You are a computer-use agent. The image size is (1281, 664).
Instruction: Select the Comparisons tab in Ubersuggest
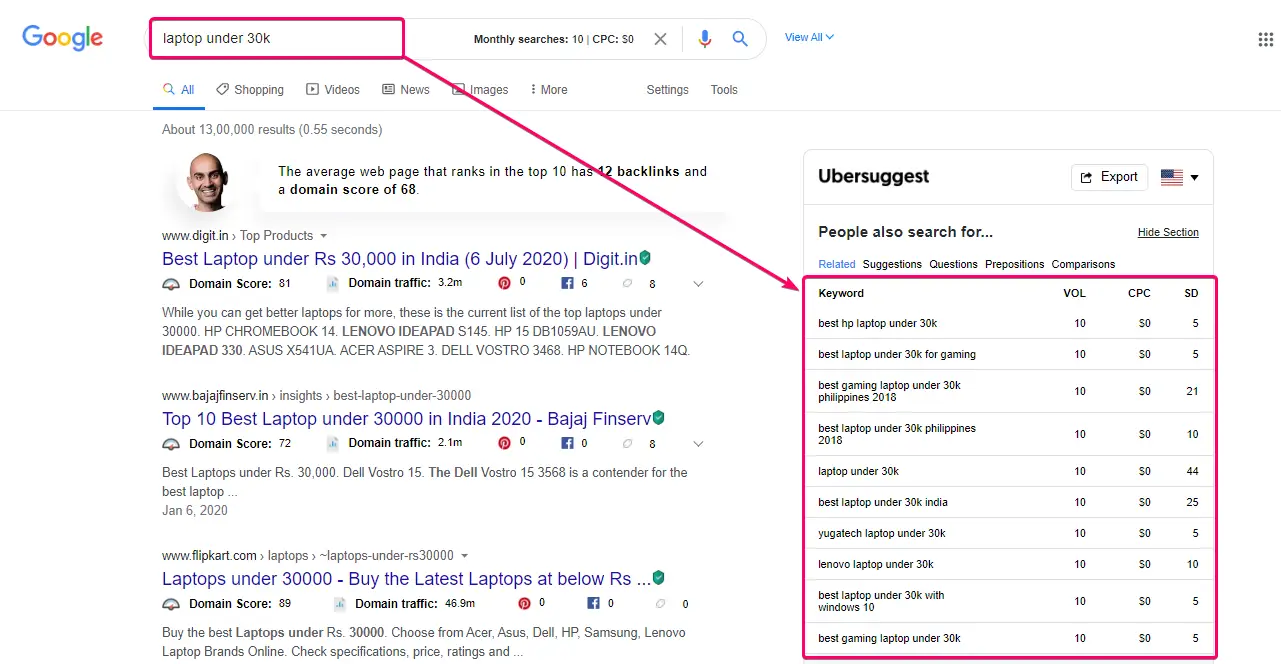click(x=1083, y=264)
